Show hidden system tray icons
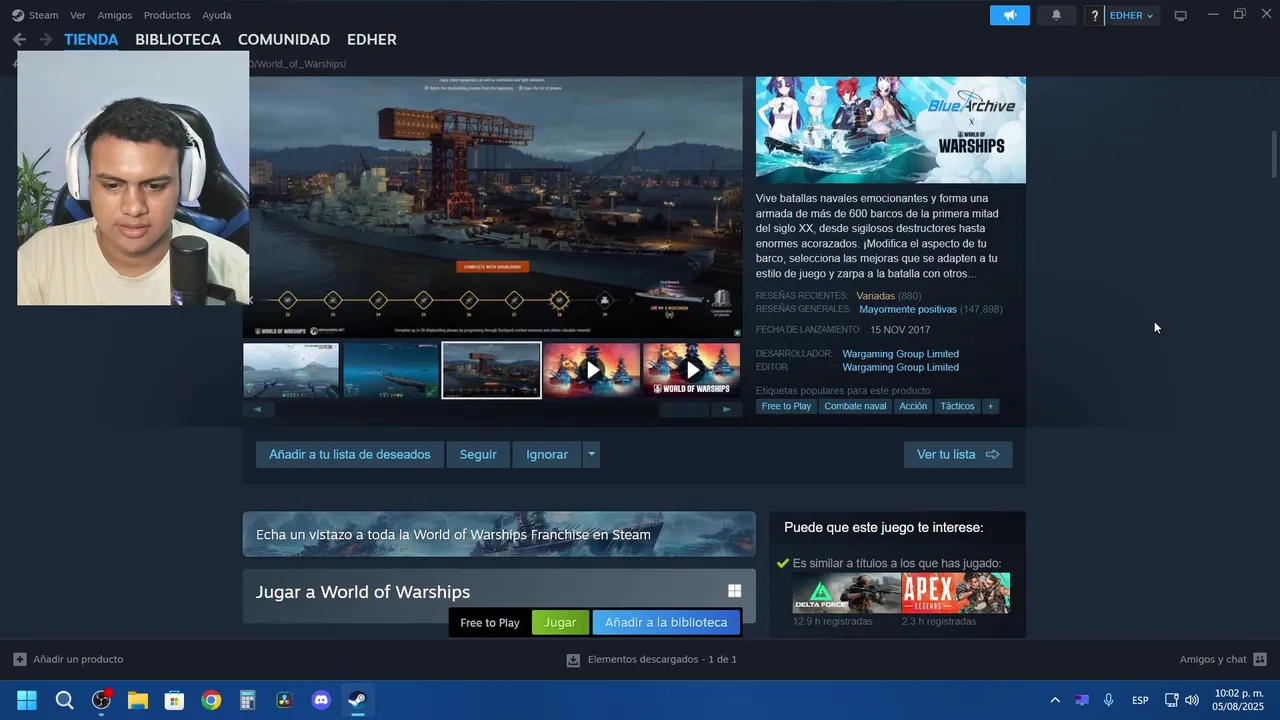1280x720 pixels. coord(1055,700)
